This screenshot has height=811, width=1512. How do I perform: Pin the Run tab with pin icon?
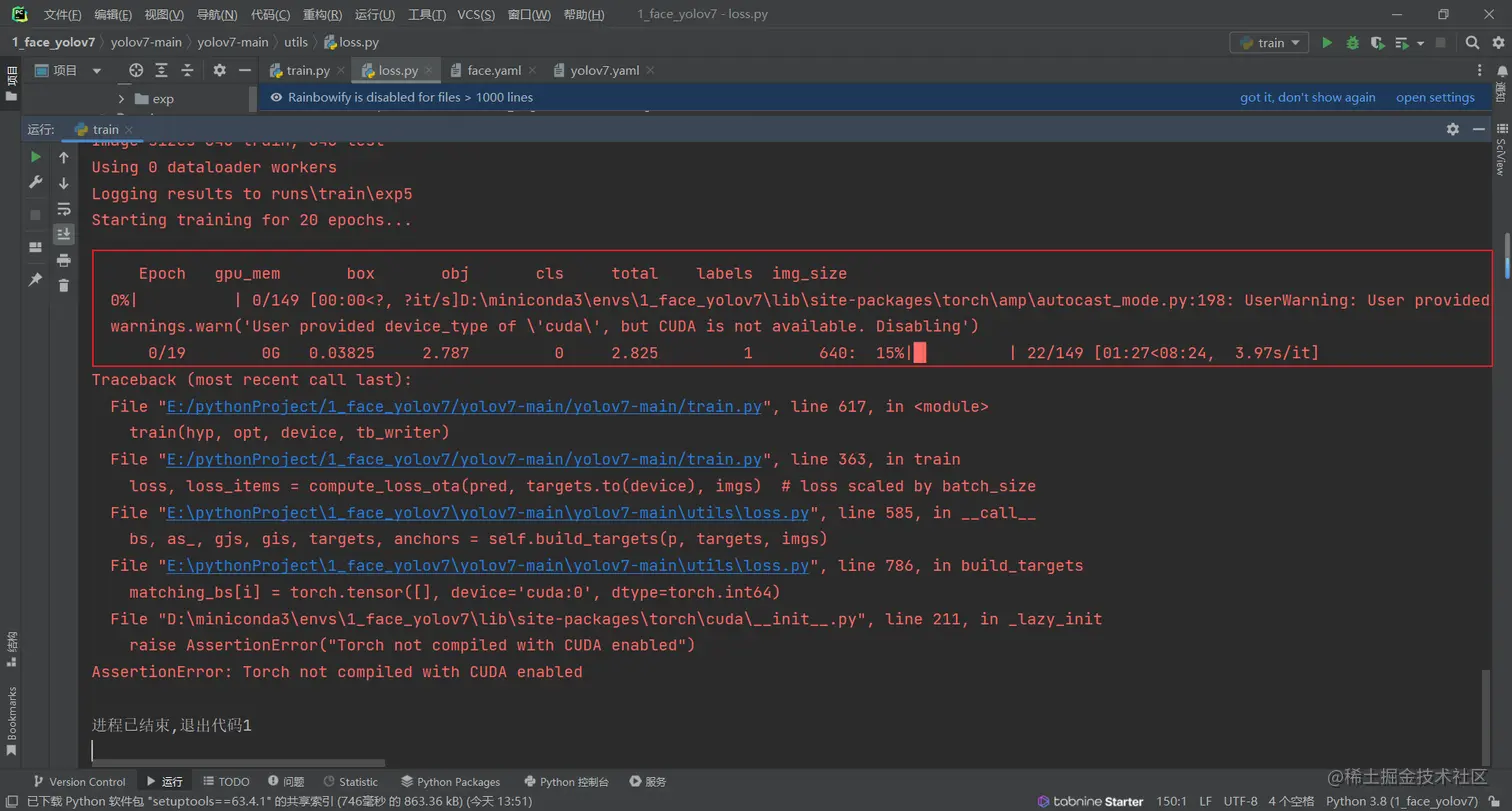click(36, 279)
